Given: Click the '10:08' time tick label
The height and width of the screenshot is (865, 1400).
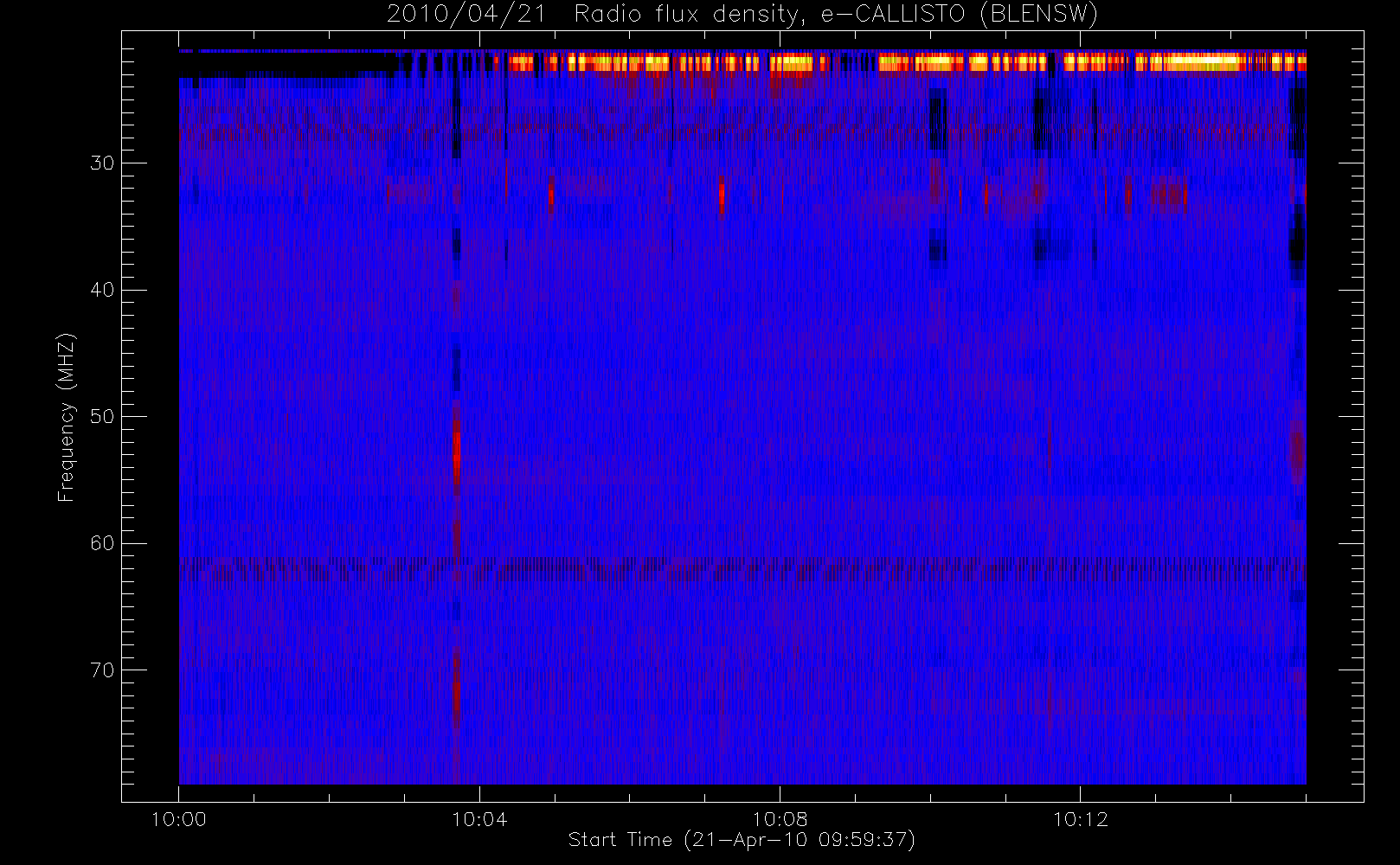Looking at the screenshot, I should tap(780, 819).
